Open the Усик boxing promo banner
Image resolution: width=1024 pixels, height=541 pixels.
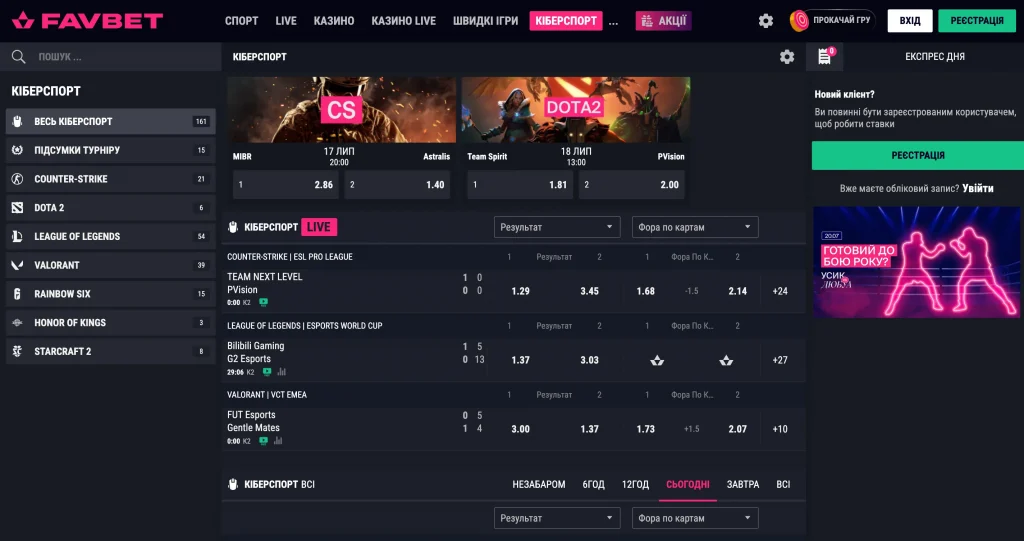(x=916, y=262)
